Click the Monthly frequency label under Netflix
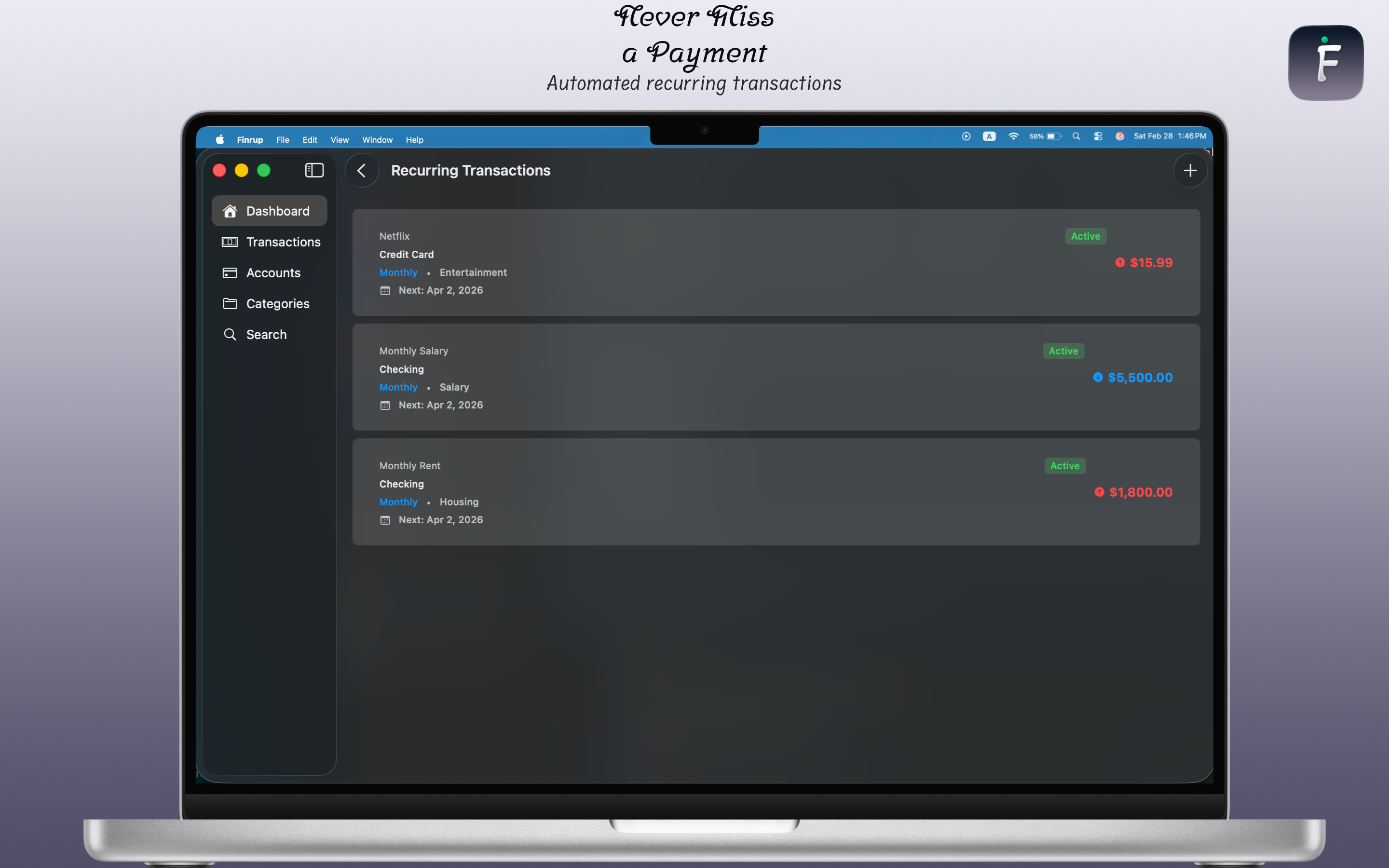 coord(398,272)
